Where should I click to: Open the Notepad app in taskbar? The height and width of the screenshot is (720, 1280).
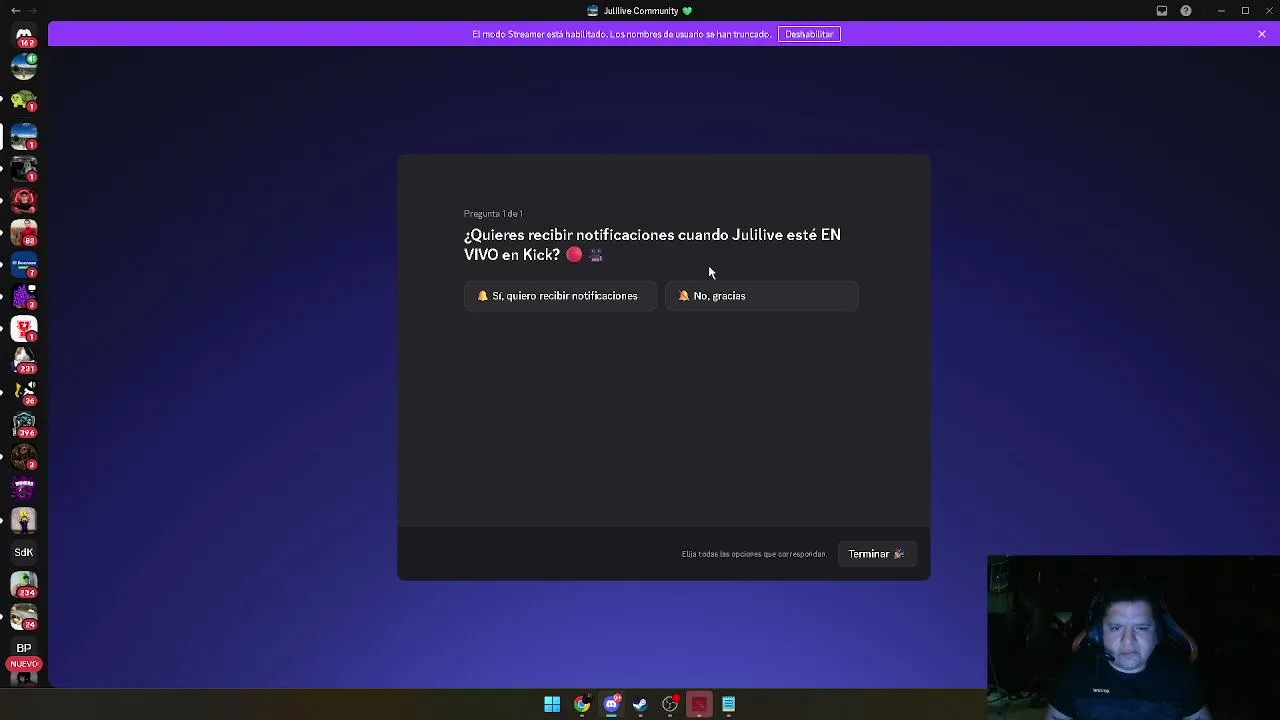click(729, 705)
